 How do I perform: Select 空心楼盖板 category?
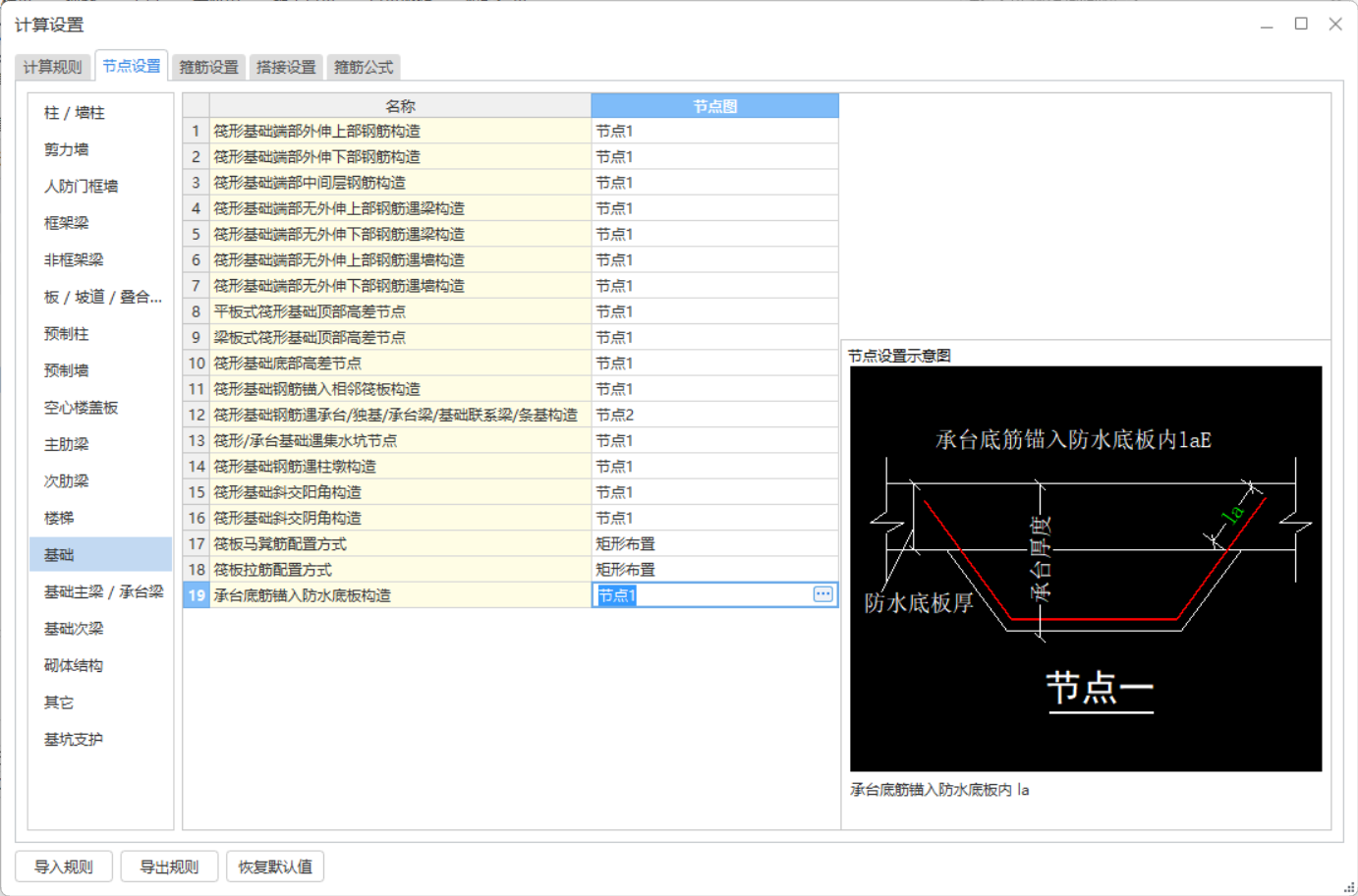(x=100, y=408)
